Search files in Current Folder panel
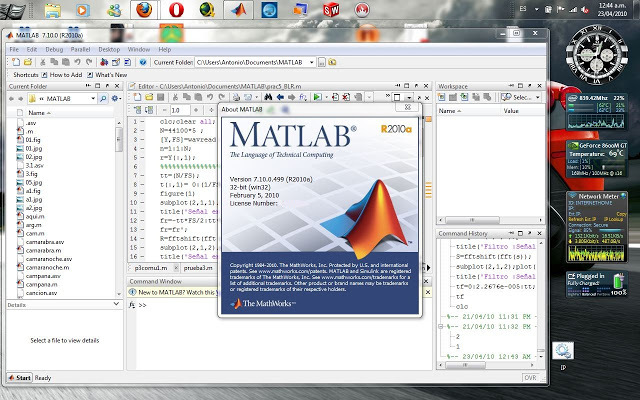 [103, 98]
